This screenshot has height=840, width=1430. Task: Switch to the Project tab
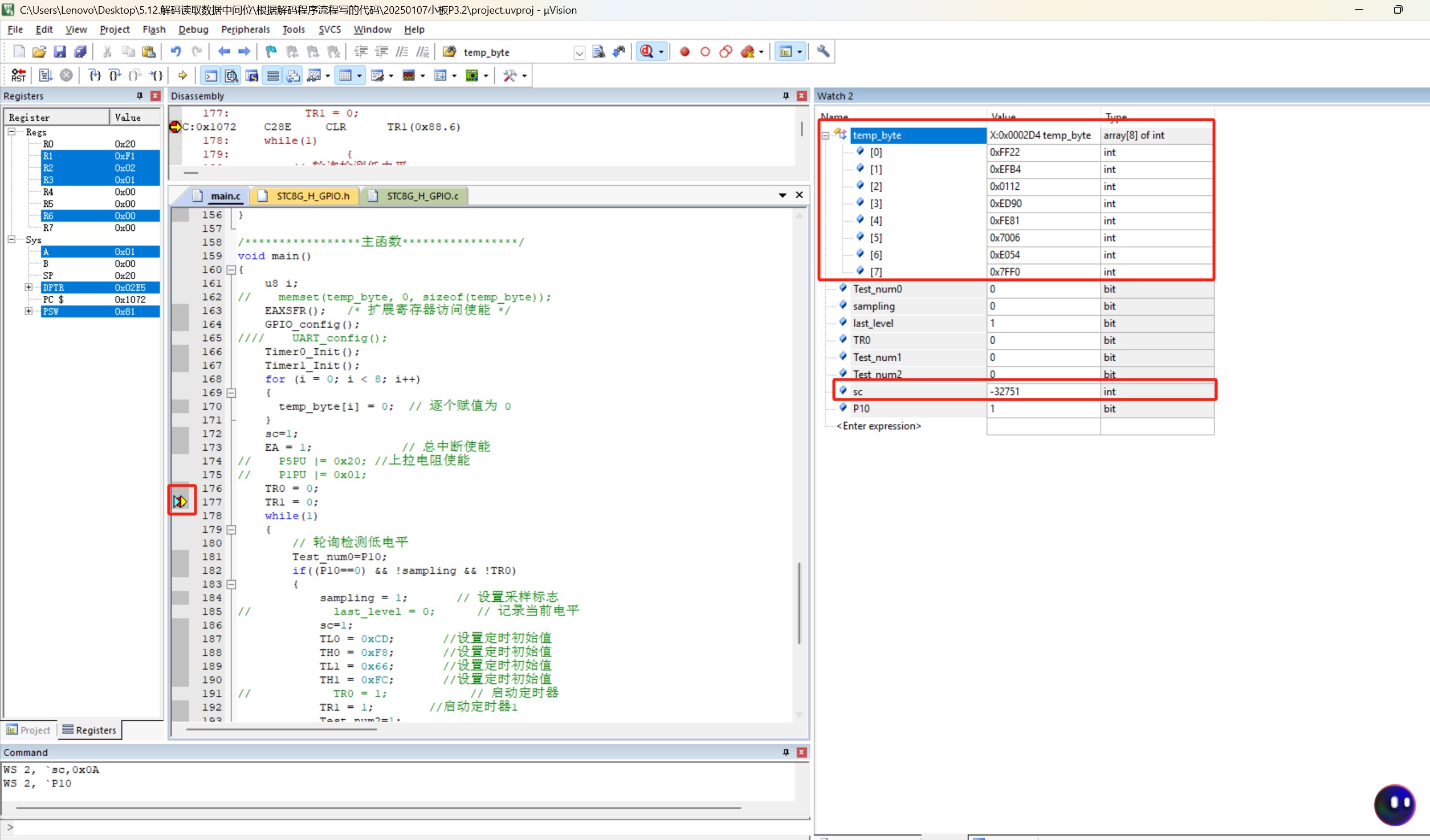[x=28, y=730]
